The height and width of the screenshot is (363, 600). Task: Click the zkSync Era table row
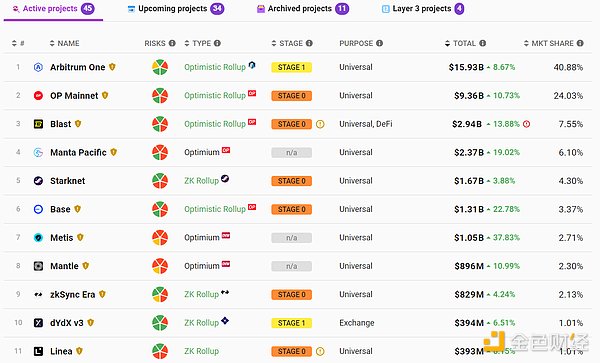click(298, 295)
